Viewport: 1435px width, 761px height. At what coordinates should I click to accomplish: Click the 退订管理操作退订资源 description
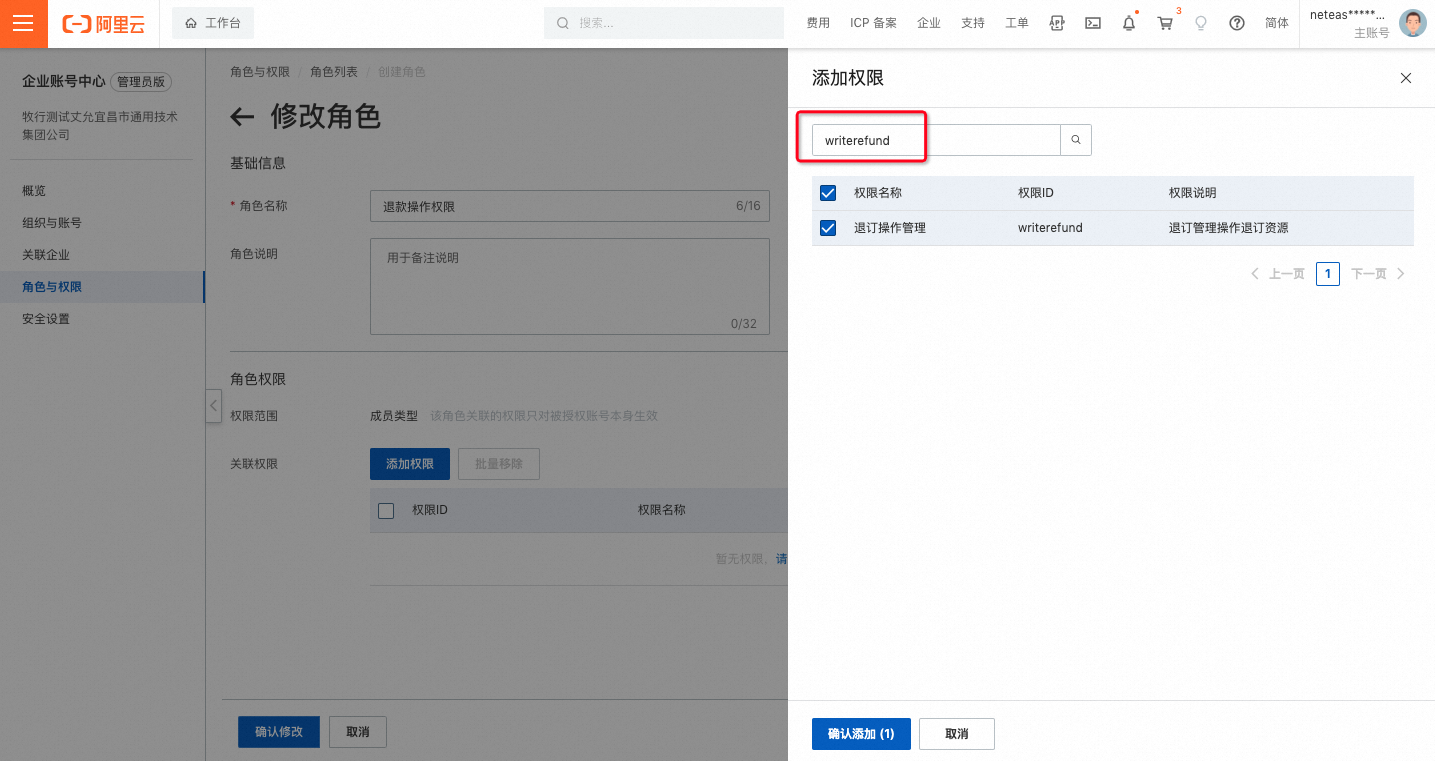coord(1229,228)
